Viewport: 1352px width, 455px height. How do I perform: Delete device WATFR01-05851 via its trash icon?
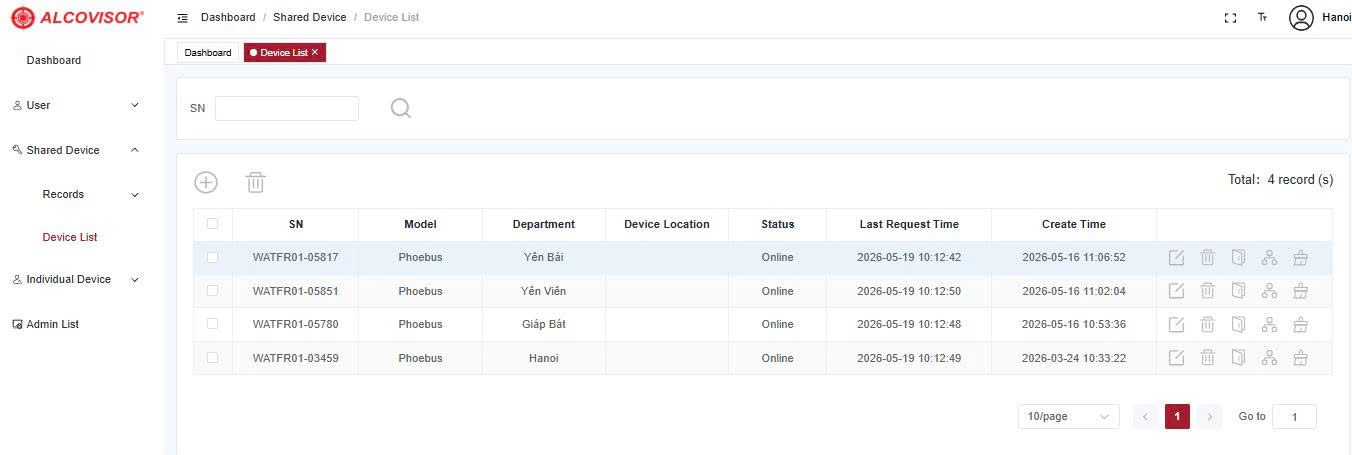point(1207,291)
